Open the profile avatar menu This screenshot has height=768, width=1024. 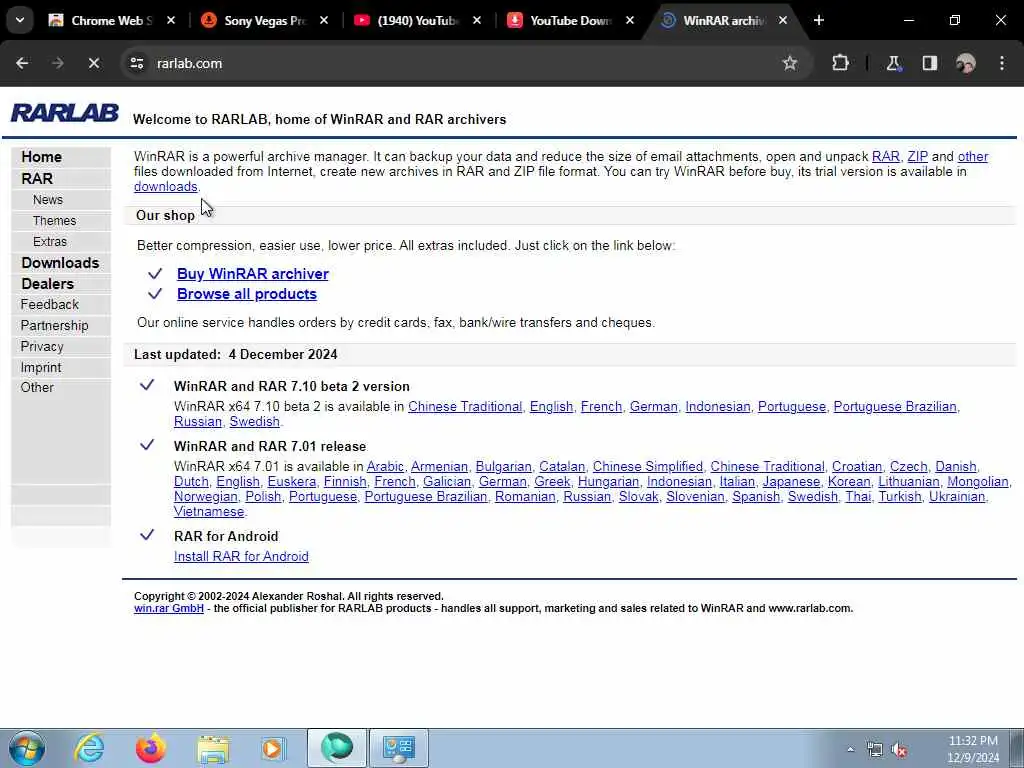click(965, 63)
